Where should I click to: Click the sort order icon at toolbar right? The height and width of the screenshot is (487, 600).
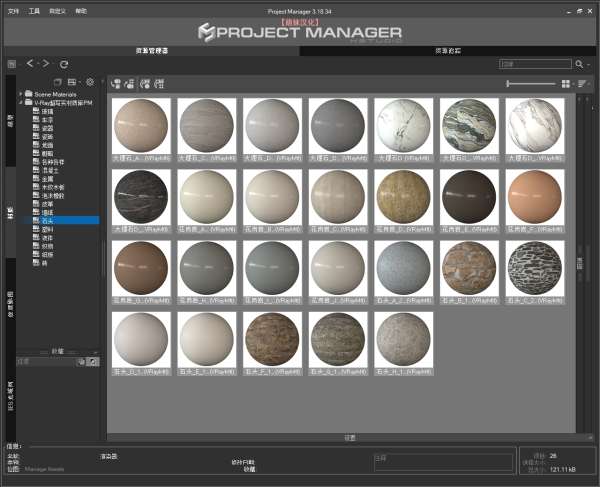pos(582,83)
